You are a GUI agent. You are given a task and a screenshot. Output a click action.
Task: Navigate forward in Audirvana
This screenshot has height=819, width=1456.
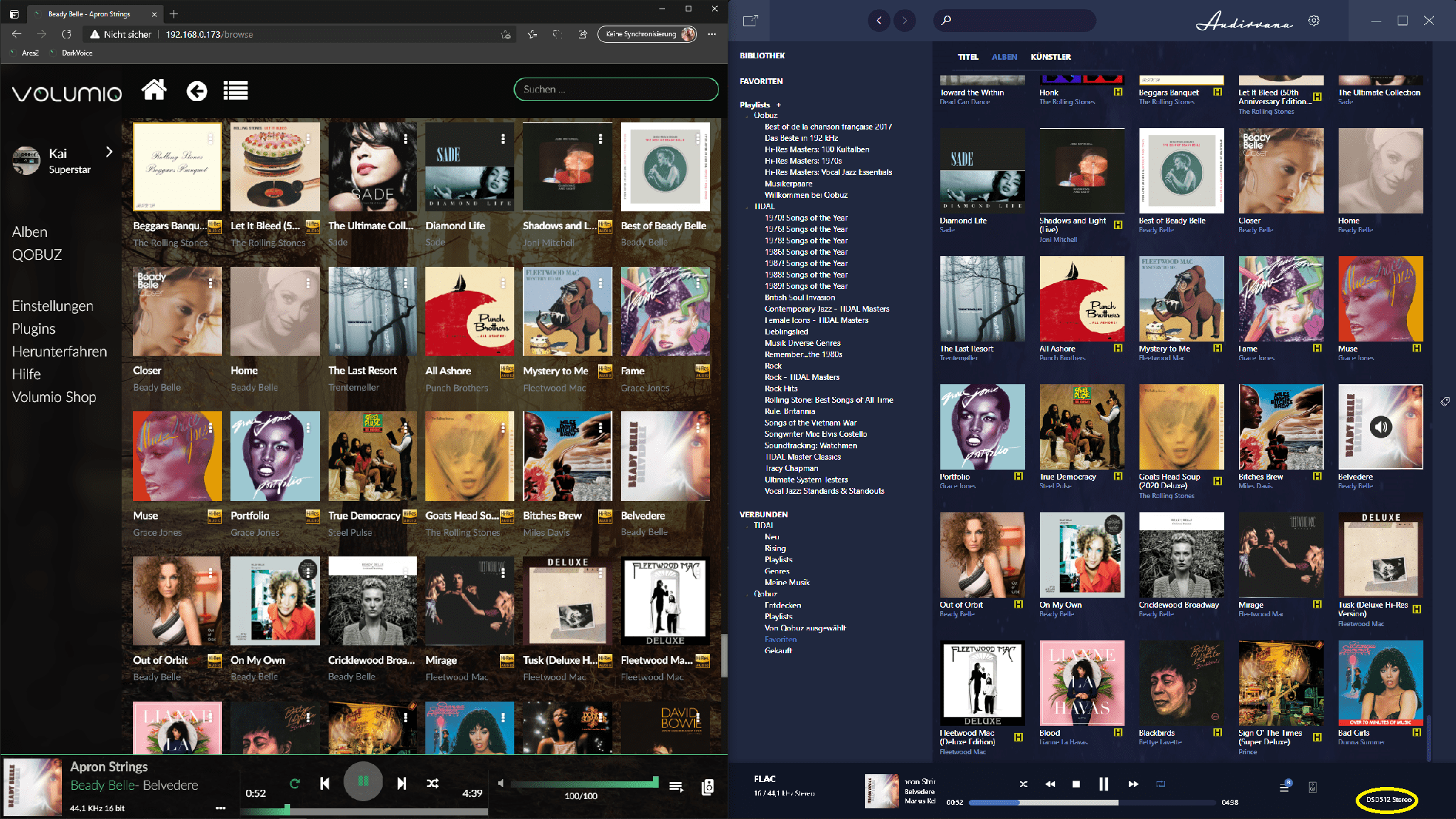904,21
